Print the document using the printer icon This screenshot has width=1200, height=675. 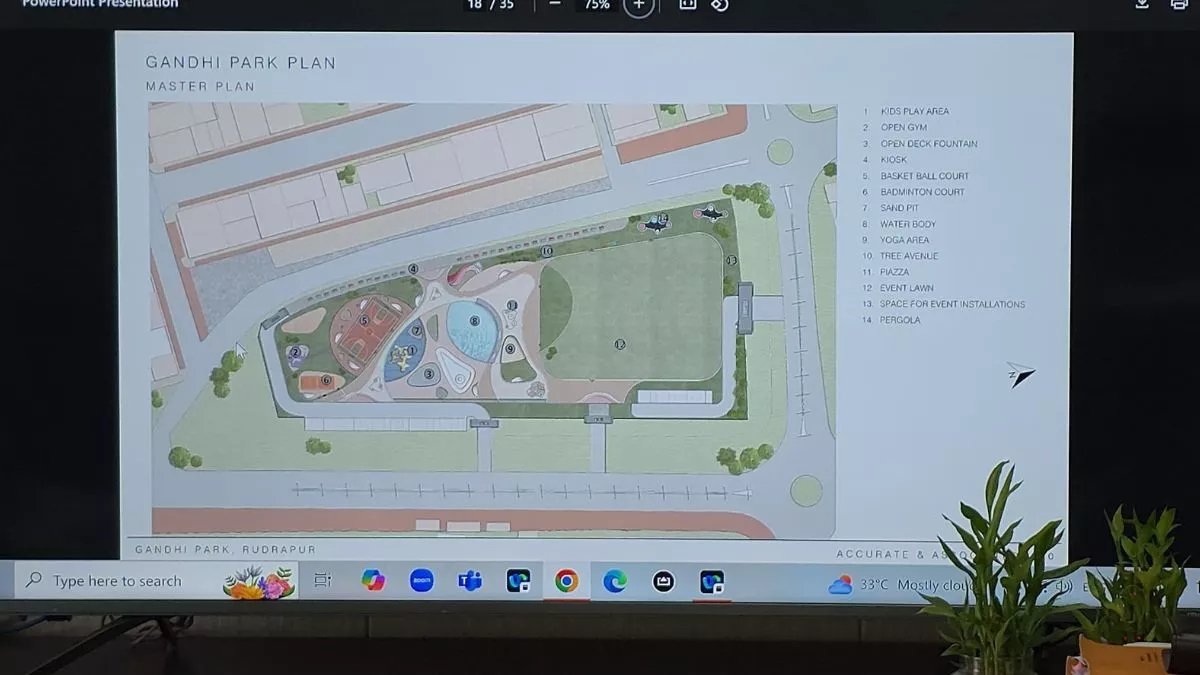(1179, 5)
